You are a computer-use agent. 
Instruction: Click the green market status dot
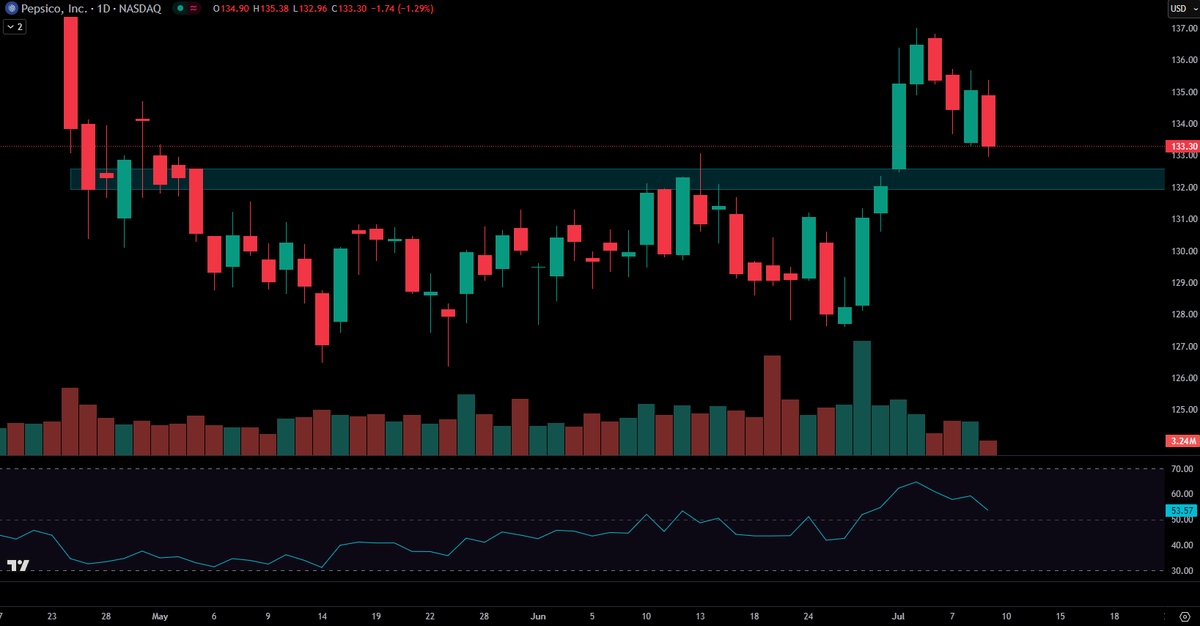coord(179,8)
